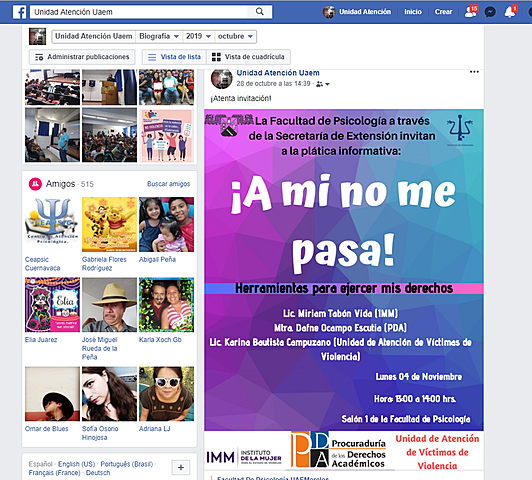Open the post options three-dots menu

tap(474, 72)
